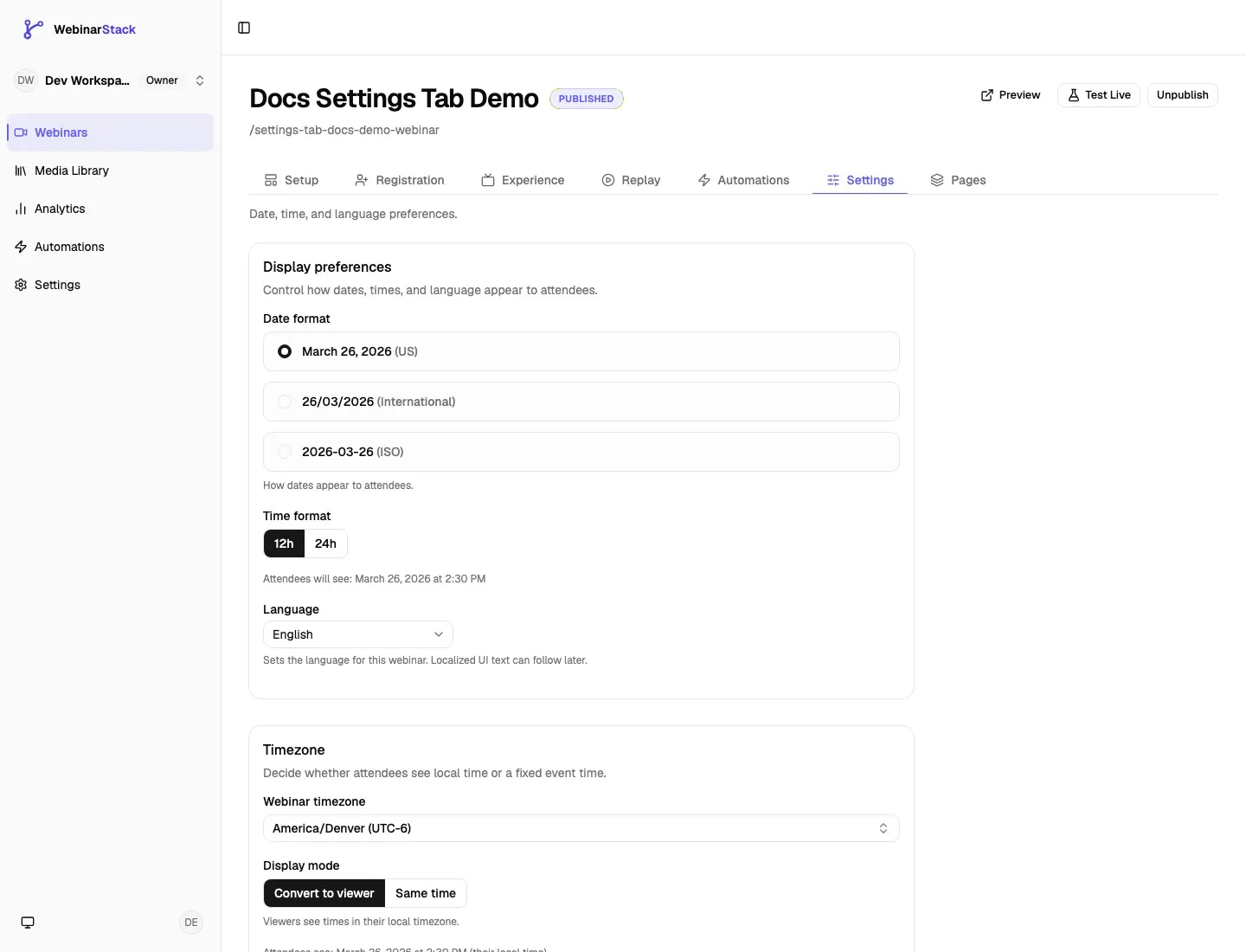Switch to the Setup tab
This screenshot has width=1246, height=952.
tap(292, 180)
